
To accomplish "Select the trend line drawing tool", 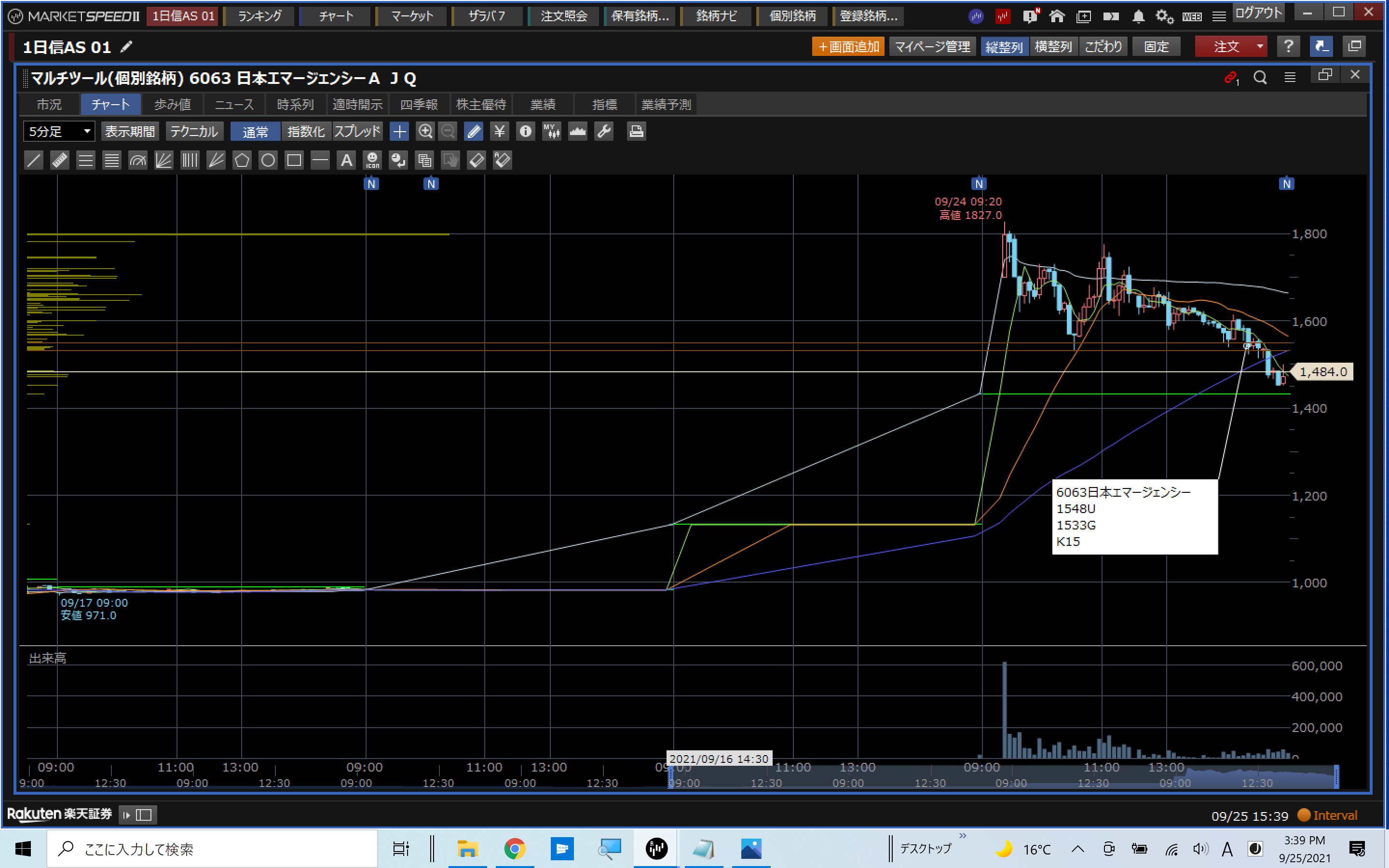I will click(x=34, y=160).
